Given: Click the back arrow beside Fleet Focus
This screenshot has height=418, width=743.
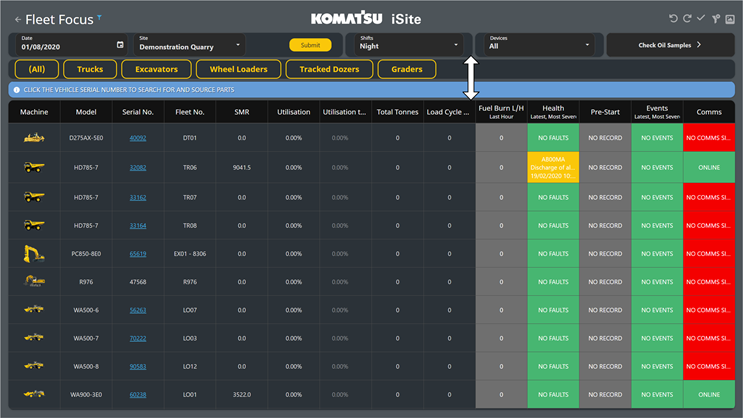Looking at the screenshot, I should [18, 19].
